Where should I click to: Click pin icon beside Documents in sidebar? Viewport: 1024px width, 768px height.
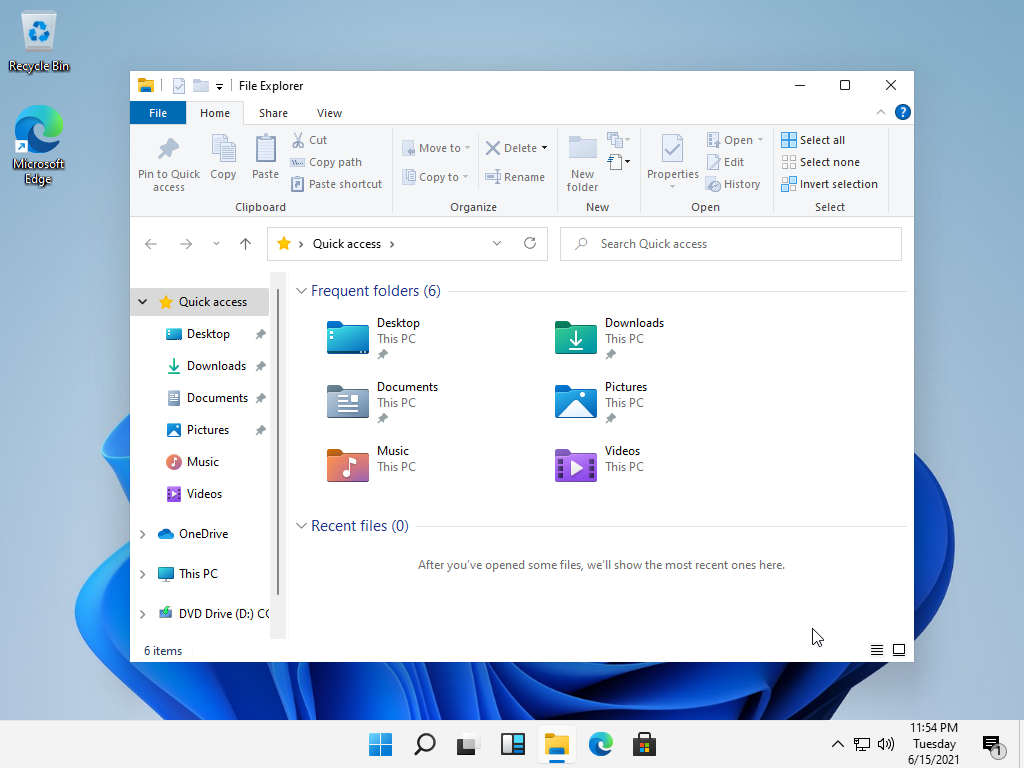pos(261,398)
